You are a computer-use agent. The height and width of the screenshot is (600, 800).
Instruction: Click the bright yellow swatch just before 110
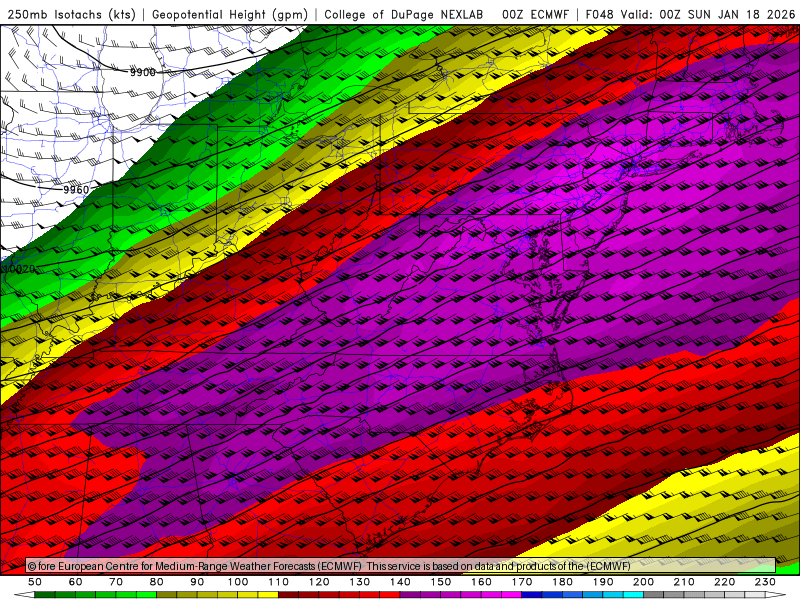click(x=268, y=595)
